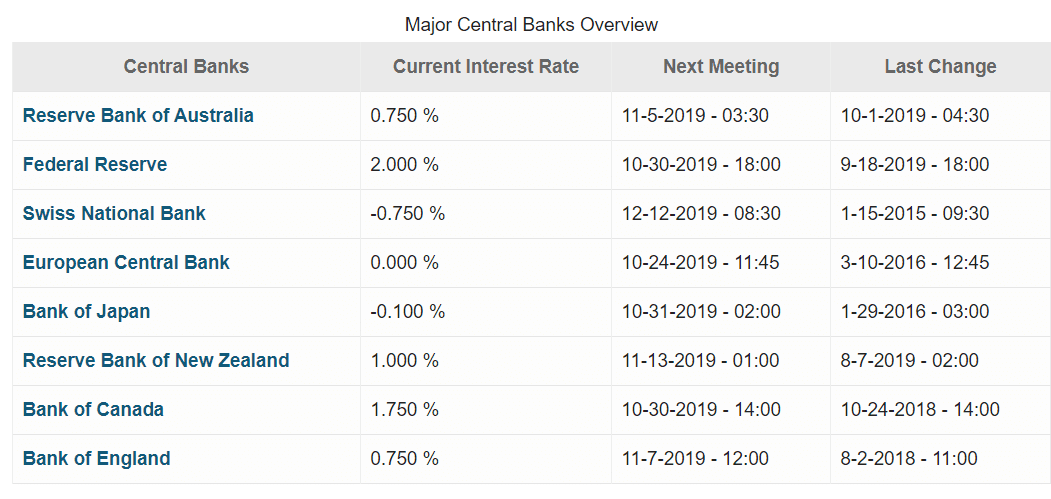Click the Federal Reserve 2.000 % rate

[x=405, y=164]
